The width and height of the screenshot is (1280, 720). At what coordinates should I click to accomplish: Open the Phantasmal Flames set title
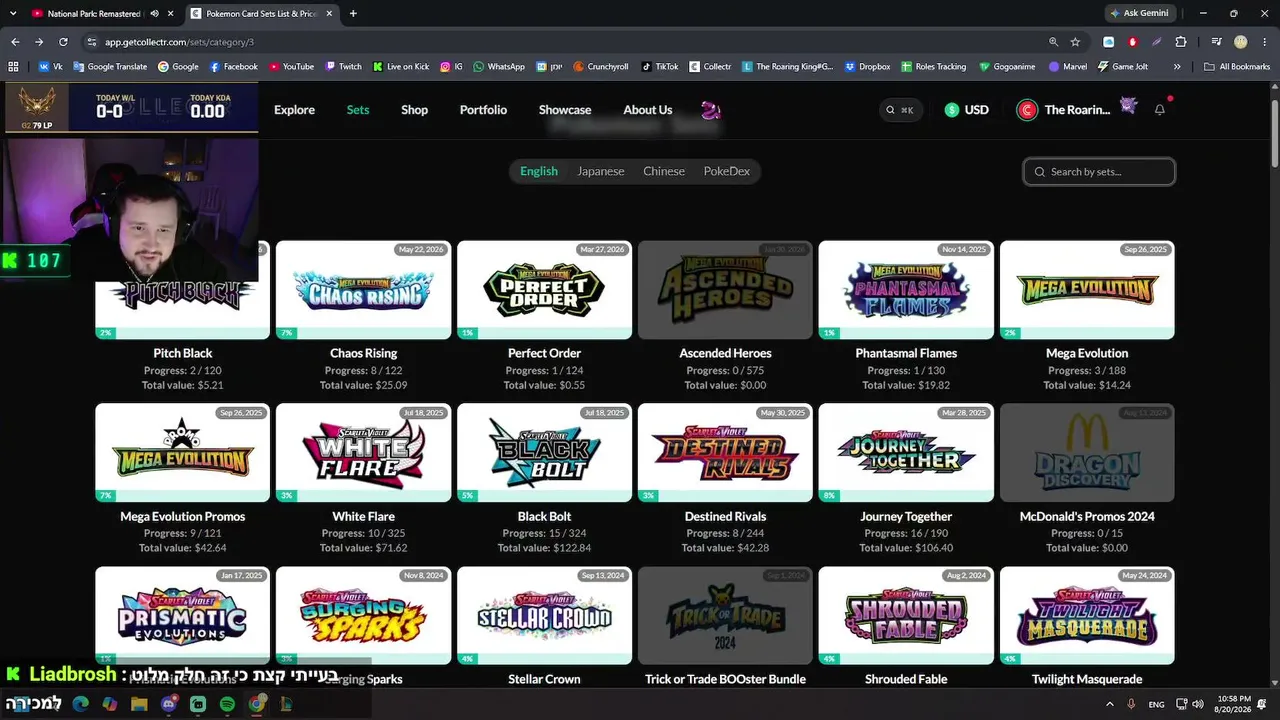[x=906, y=353]
